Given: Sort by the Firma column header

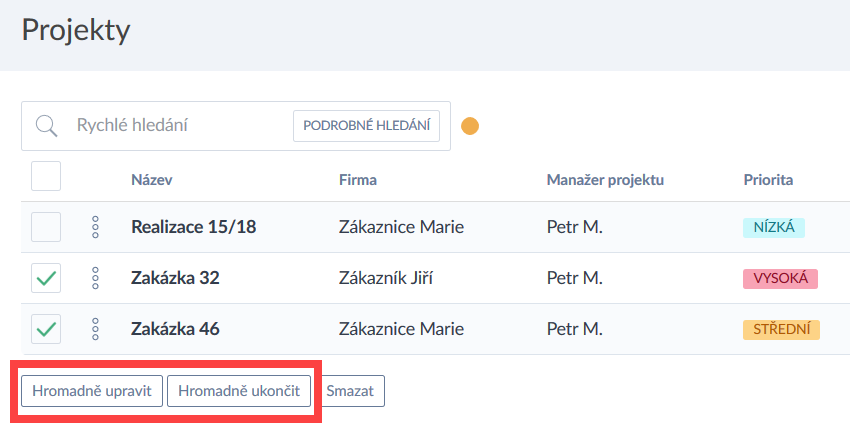Looking at the screenshot, I should (x=357, y=180).
